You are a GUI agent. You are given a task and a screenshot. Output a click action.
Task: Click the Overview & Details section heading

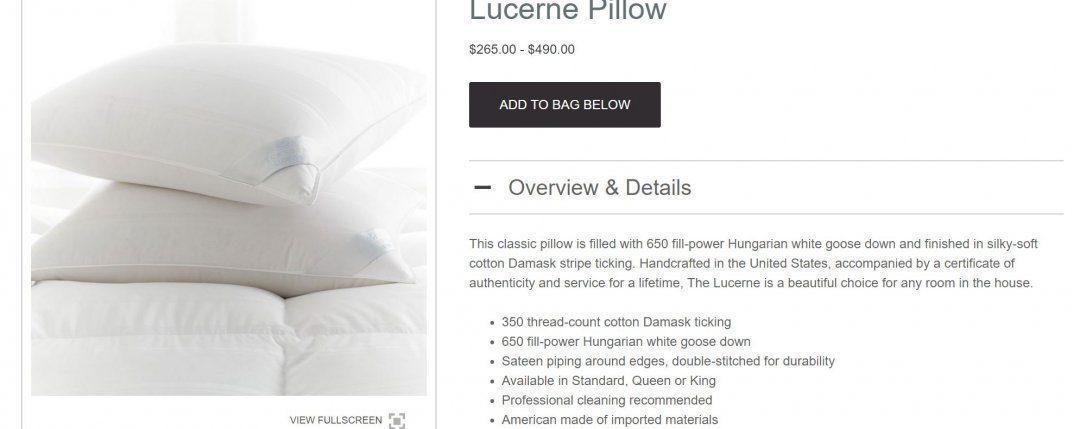(x=599, y=187)
